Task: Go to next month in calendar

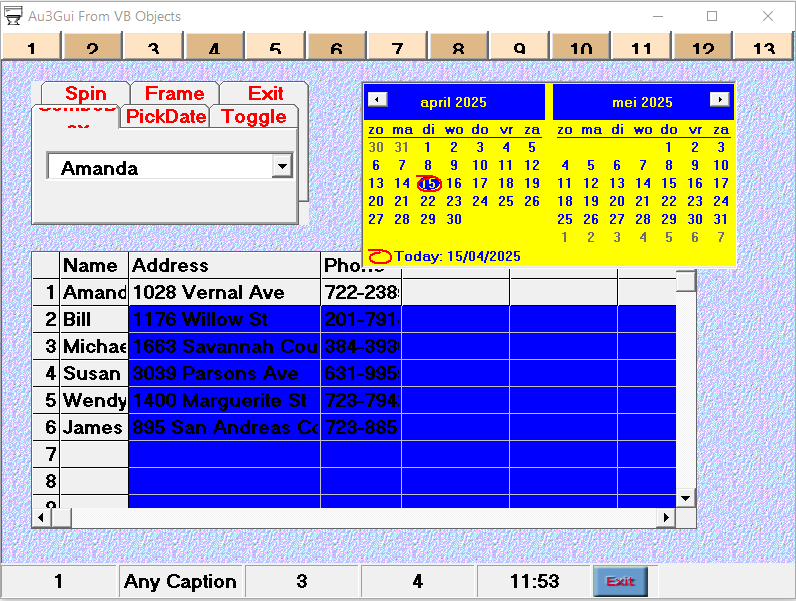Action: click(x=719, y=99)
